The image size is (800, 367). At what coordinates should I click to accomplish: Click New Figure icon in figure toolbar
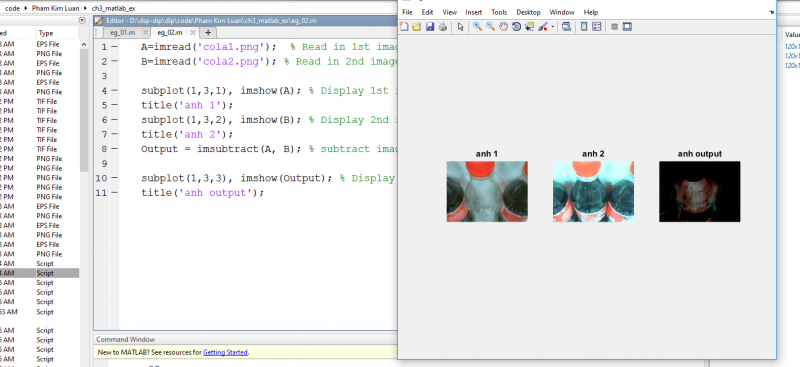coord(404,27)
